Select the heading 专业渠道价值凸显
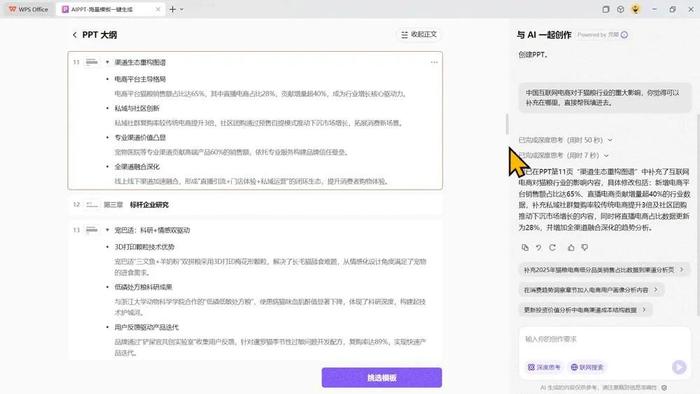 (x=140, y=137)
